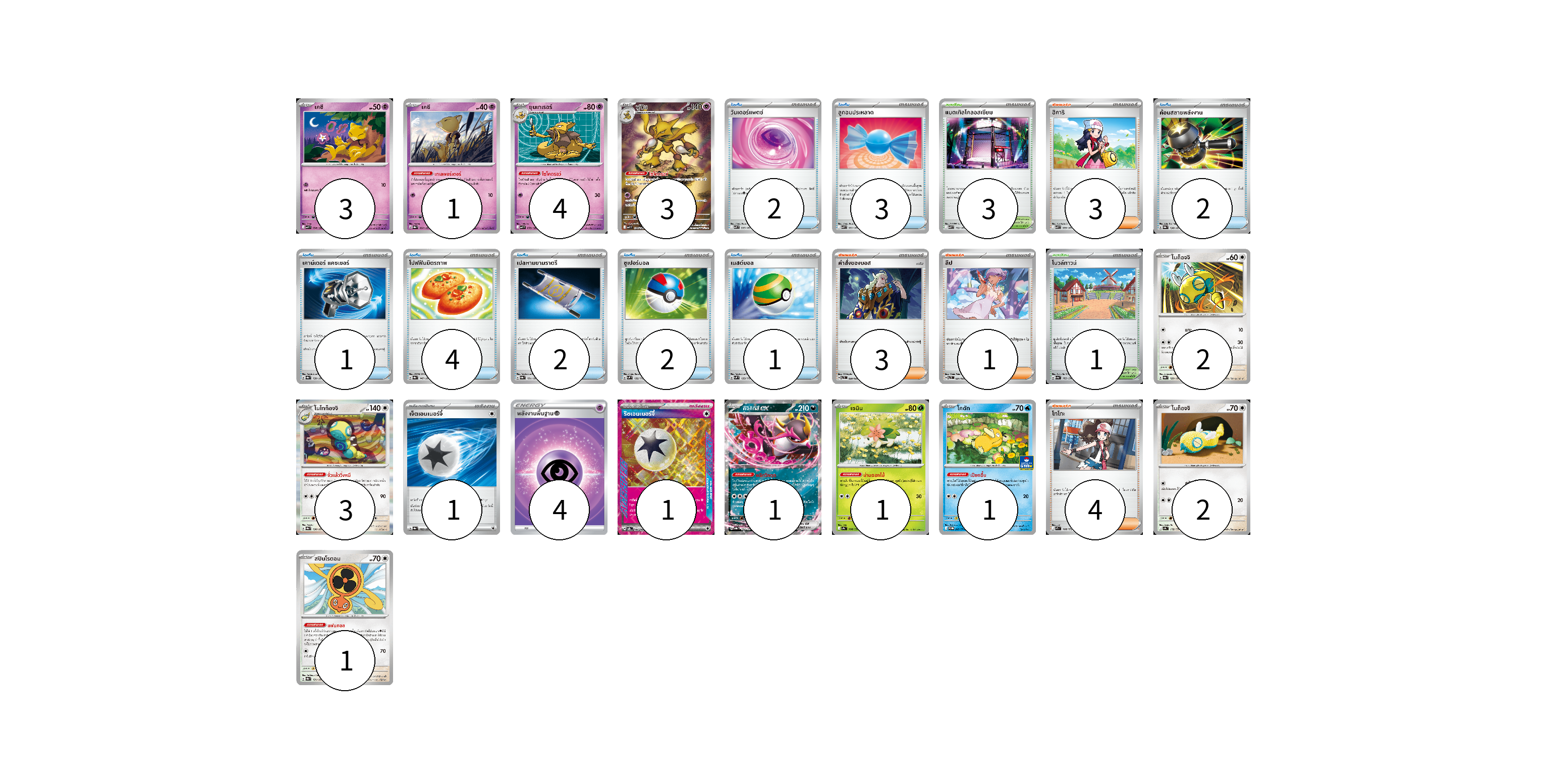Select the pink Enriching Energy card
This screenshot has height=784, width=1547.
point(666,467)
